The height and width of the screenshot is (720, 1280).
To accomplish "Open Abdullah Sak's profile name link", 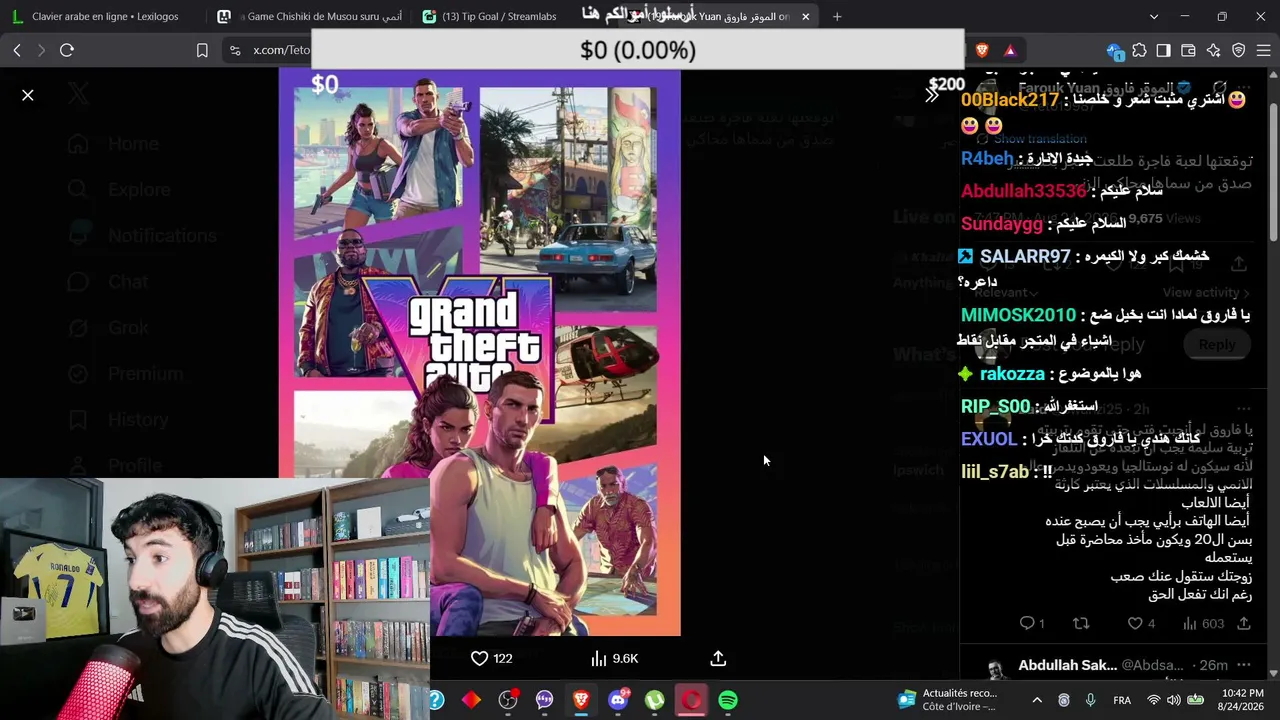I will pyautogui.click(x=1067, y=665).
